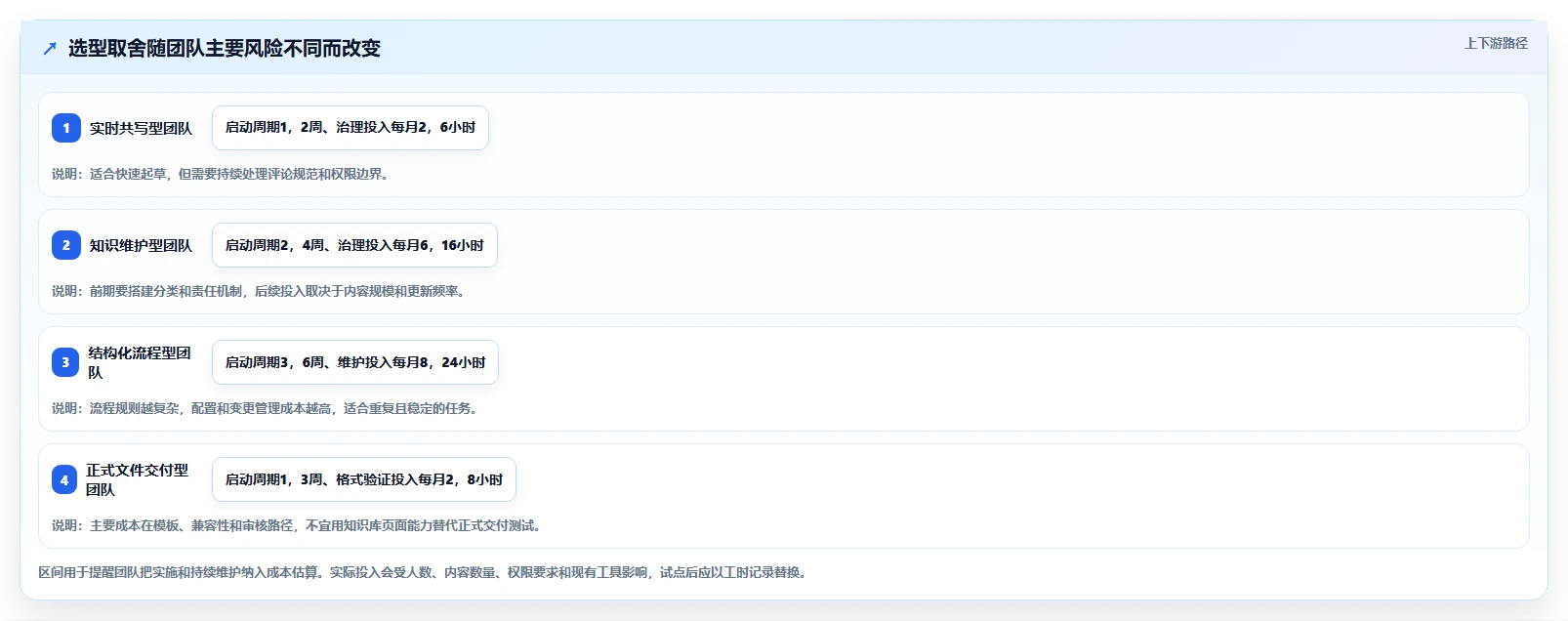Select step badge number 2
Viewport: 1568px width, 621px height.
[x=66, y=245]
